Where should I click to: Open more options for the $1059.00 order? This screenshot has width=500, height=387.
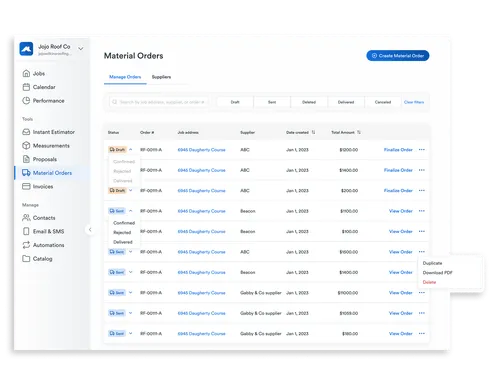(x=422, y=313)
